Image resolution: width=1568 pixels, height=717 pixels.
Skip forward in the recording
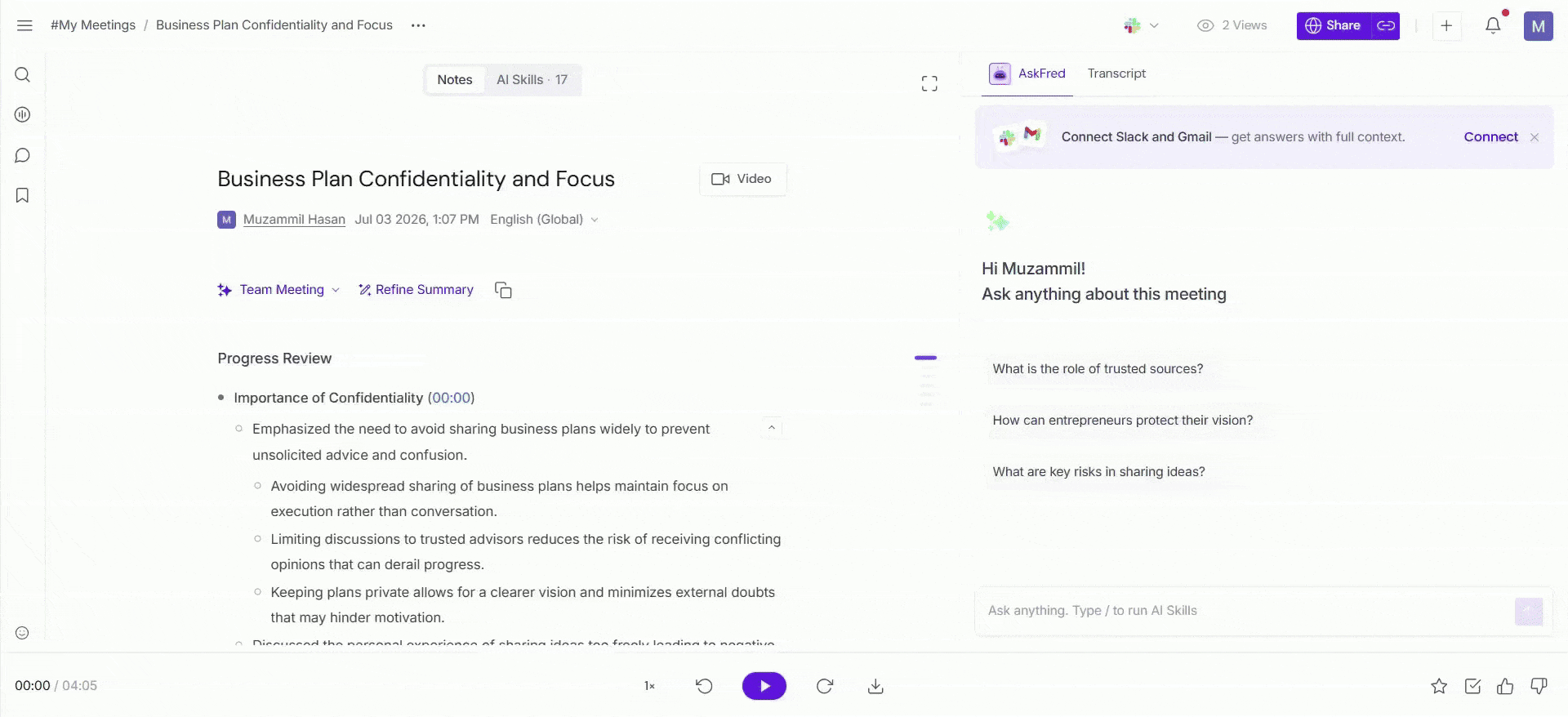coord(825,686)
